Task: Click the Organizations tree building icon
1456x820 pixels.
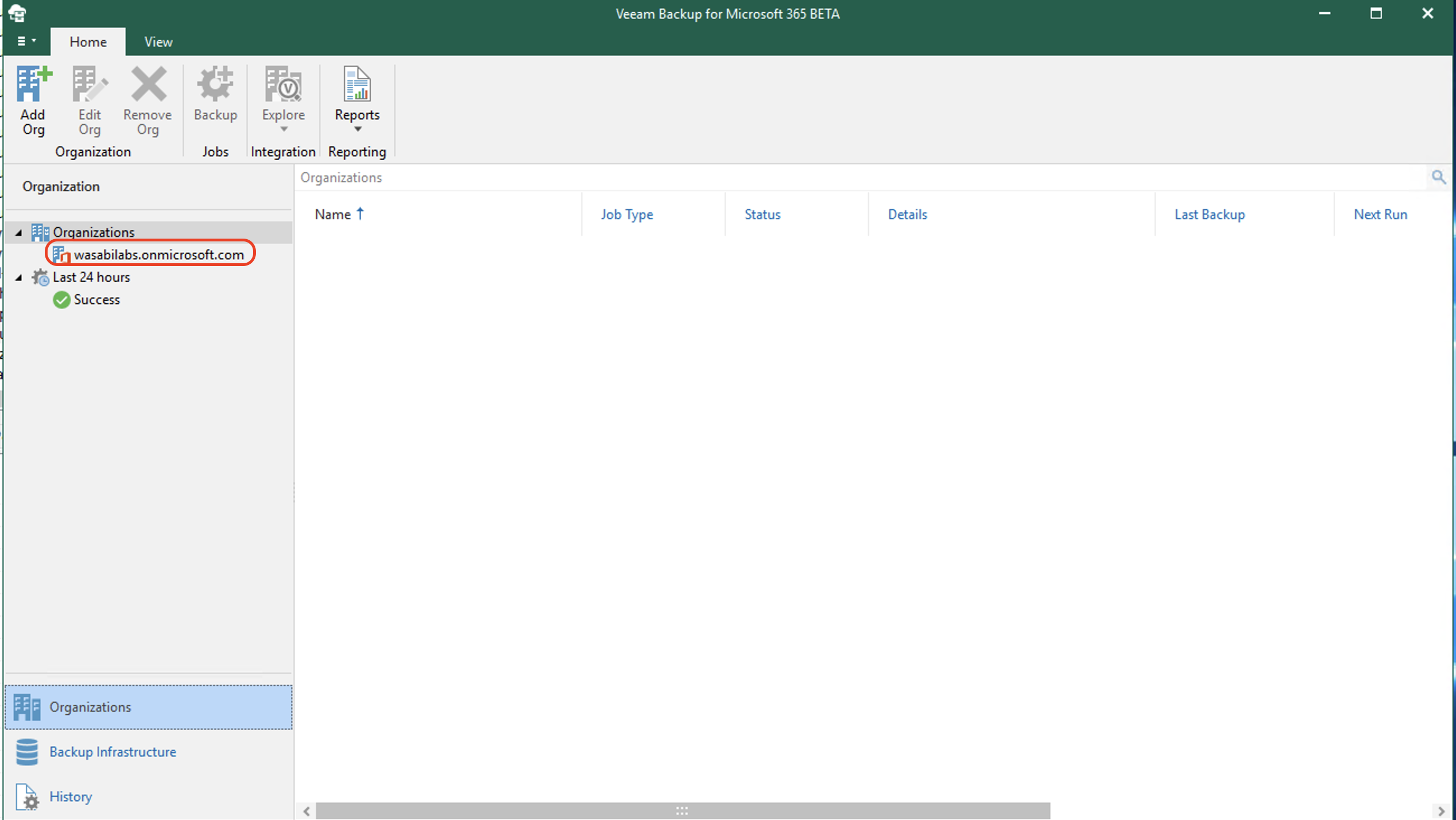Action: coord(40,232)
